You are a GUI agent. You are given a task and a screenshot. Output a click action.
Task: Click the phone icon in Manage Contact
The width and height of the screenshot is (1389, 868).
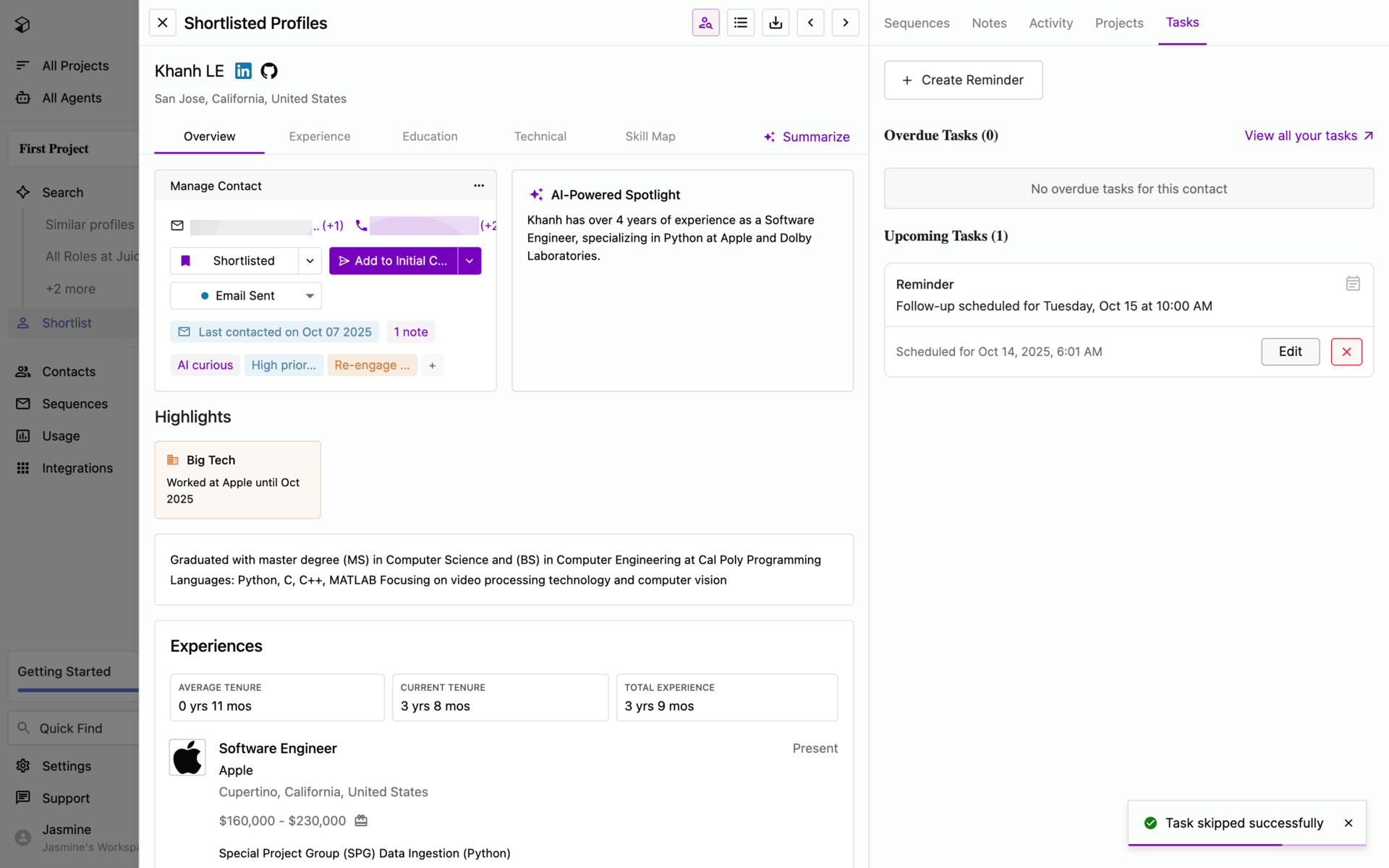(362, 226)
